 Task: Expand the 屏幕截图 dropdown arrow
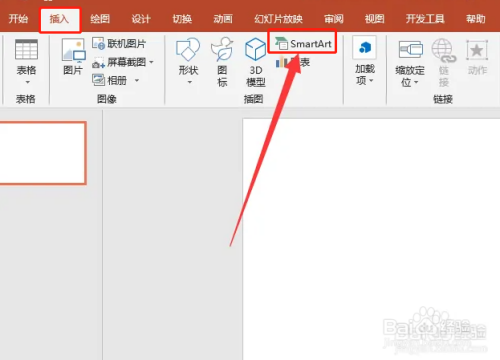pyautogui.click(x=151, y=62)
